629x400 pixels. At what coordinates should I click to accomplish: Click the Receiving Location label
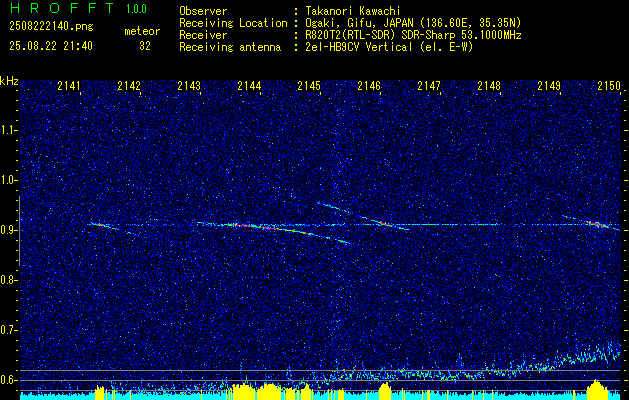coord(233,23)
